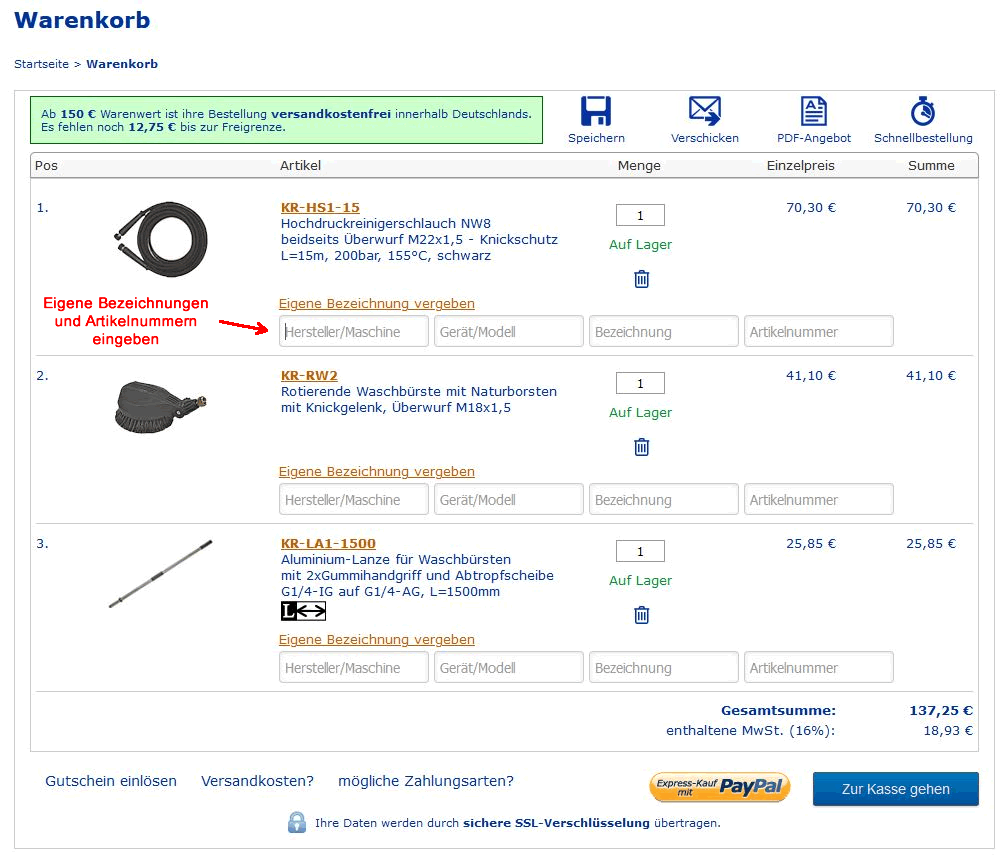Image resolution: width=1006 pixels, height=857 pixels.
Task: Expand 'Eigene Bezeichnung vergeben' for KR-HS1-15
Action: (x=376, y=304)
